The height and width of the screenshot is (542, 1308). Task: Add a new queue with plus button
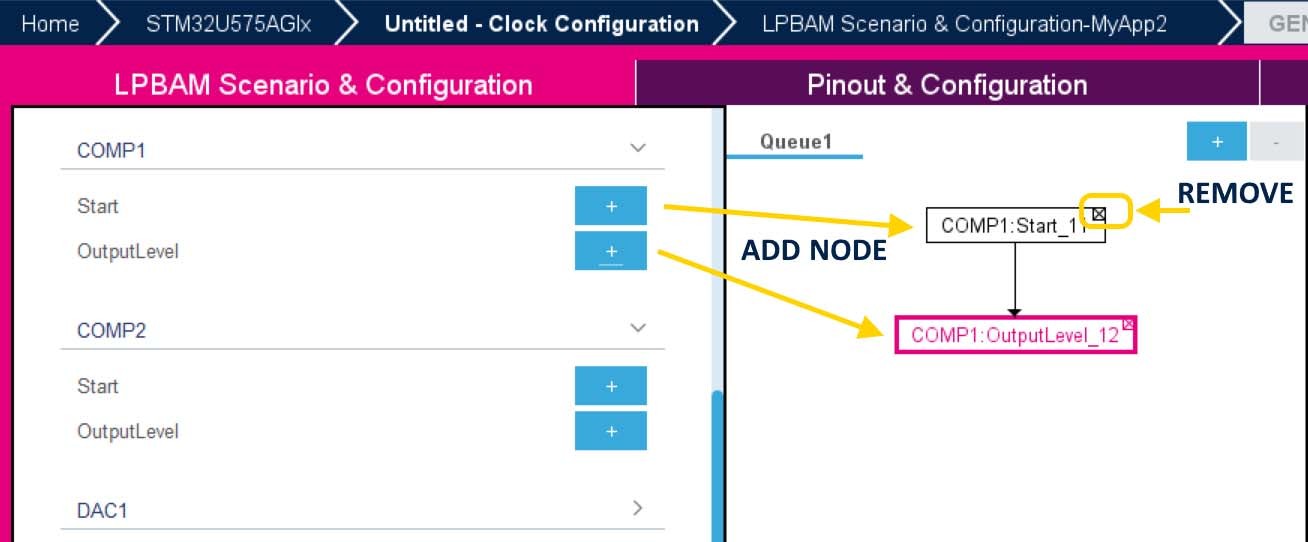1217,142
